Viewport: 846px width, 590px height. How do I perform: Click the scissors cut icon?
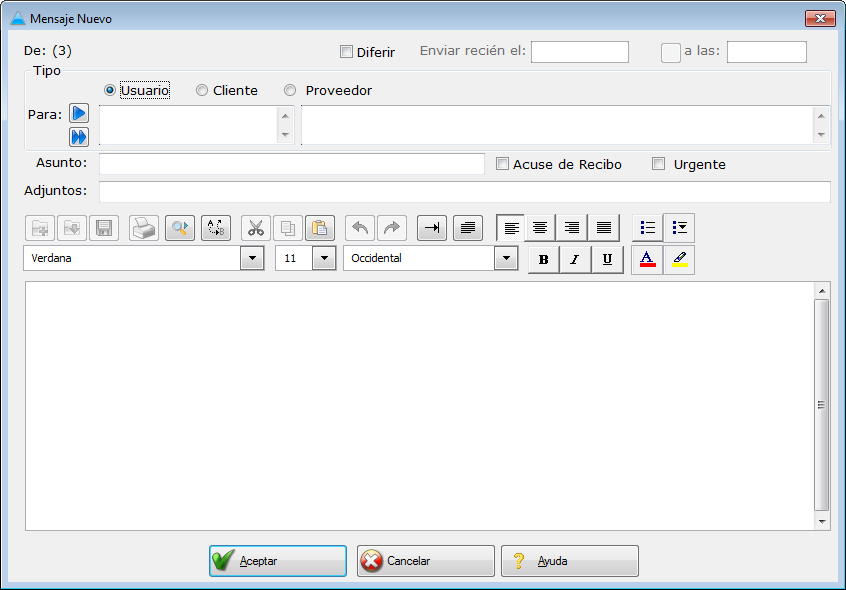(256, 228)
